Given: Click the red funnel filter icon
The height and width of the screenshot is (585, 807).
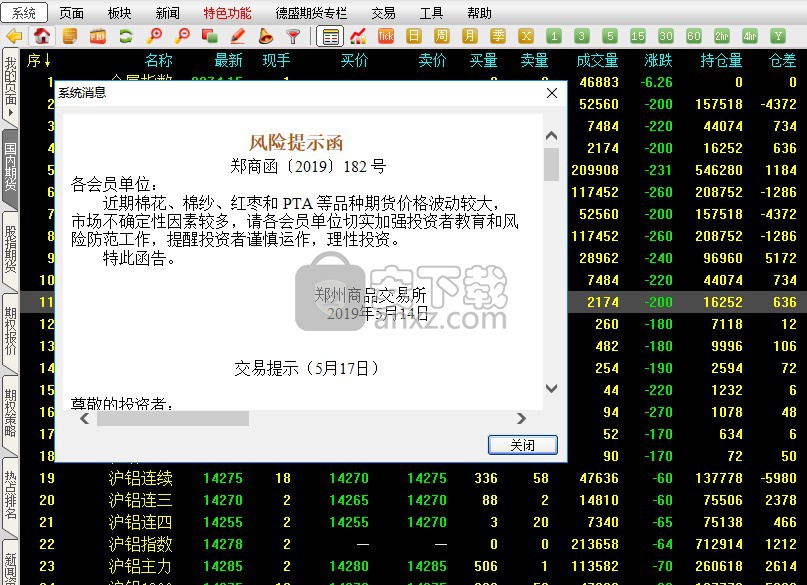Looking at the screenshot, I should coord(293,36).
